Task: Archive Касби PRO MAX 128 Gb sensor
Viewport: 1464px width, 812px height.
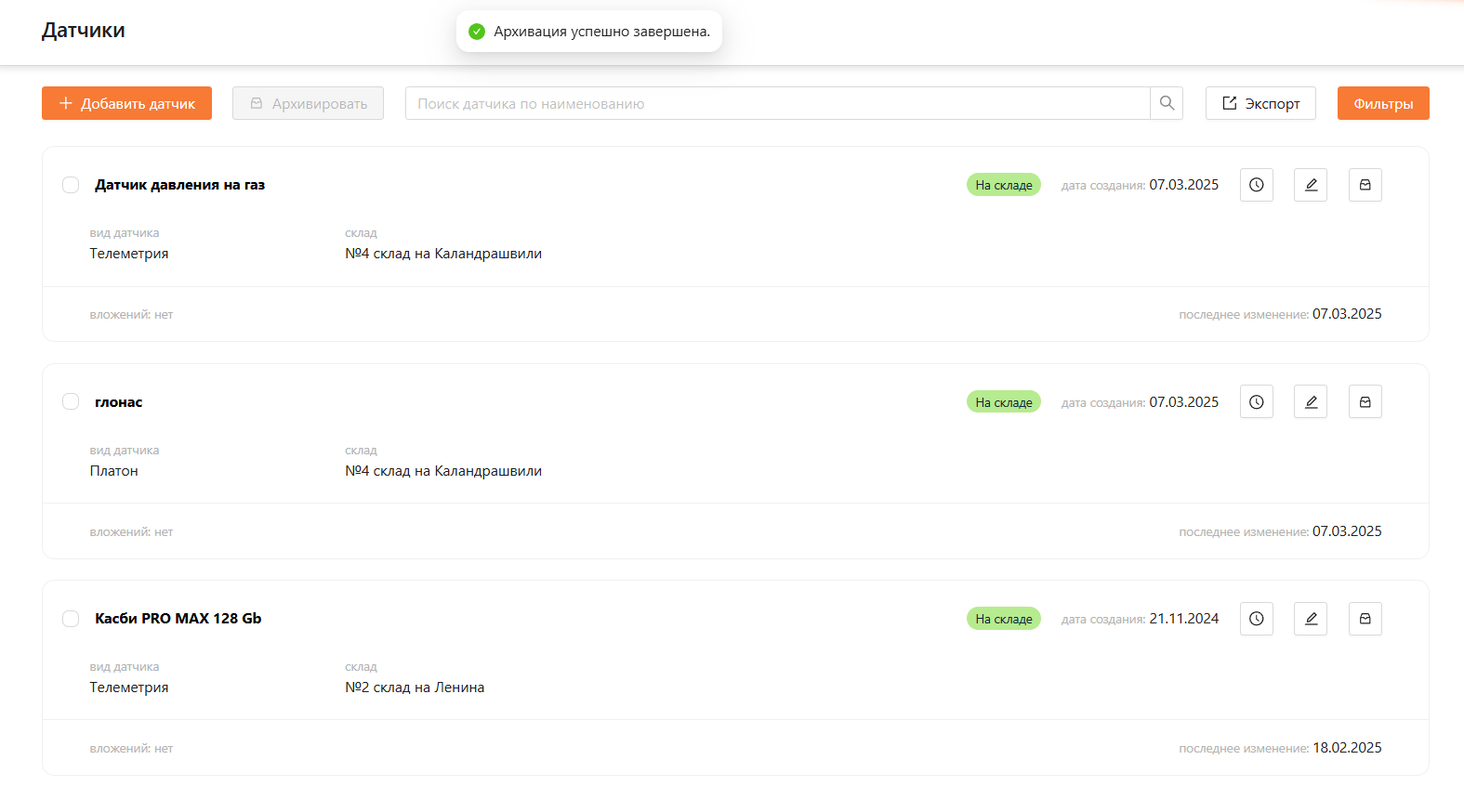Action: tap(1365, 619)
